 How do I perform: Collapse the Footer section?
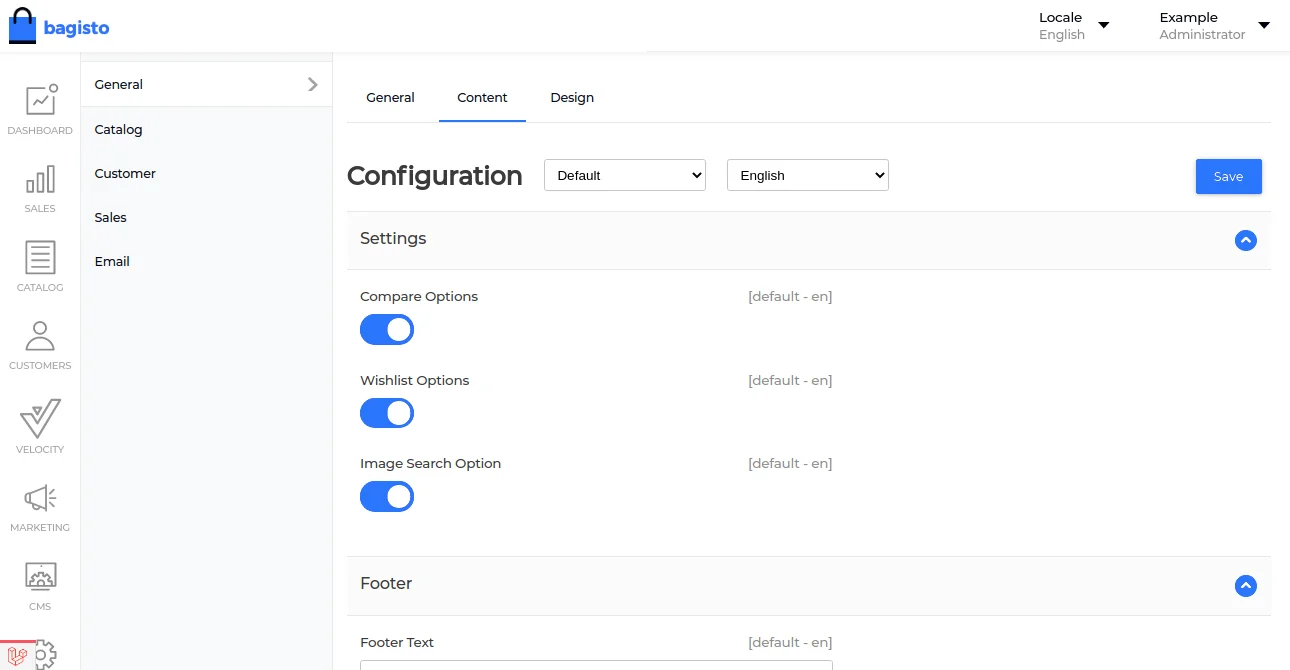(x=1245, y=586)
